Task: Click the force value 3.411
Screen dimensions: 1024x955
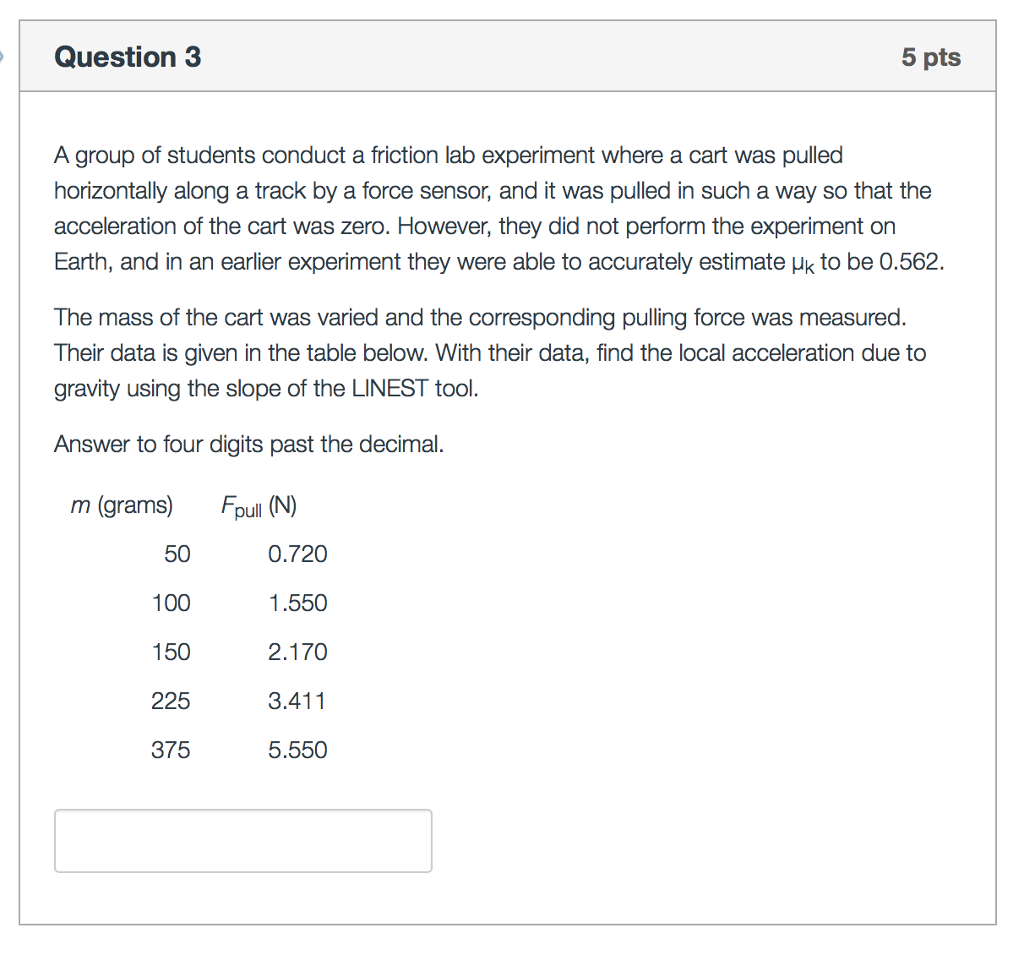Action: pos(297,701)
